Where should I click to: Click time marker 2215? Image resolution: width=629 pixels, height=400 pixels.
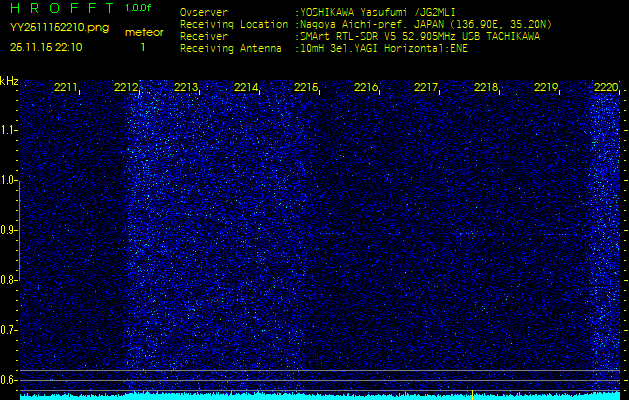[306, 87]
